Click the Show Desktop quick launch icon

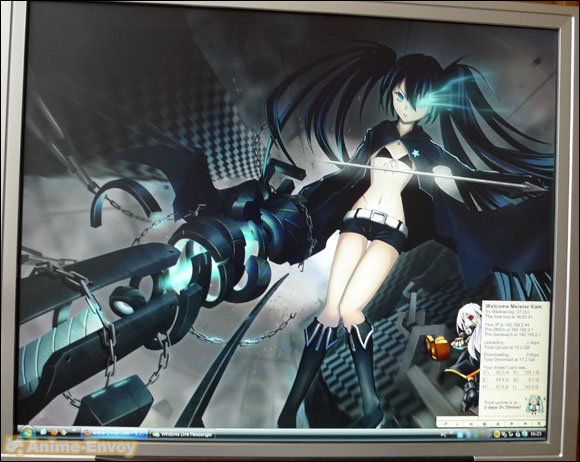(x=43, y=431)
